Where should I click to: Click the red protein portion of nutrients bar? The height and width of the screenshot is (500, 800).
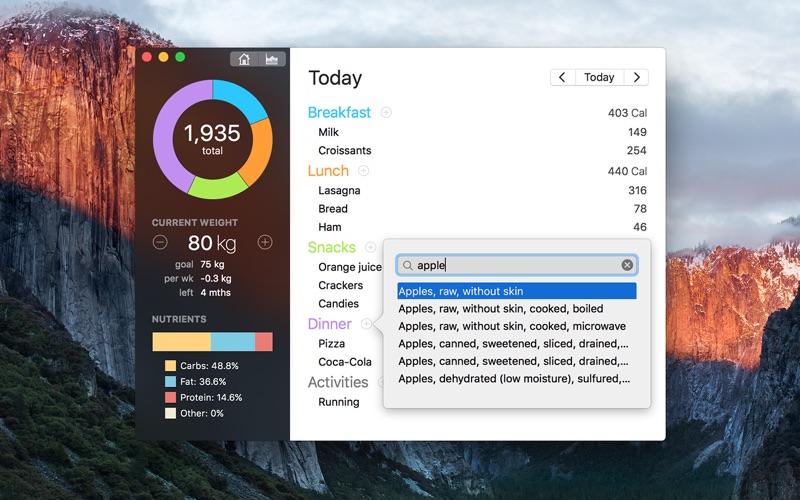(x=264, y=342)
